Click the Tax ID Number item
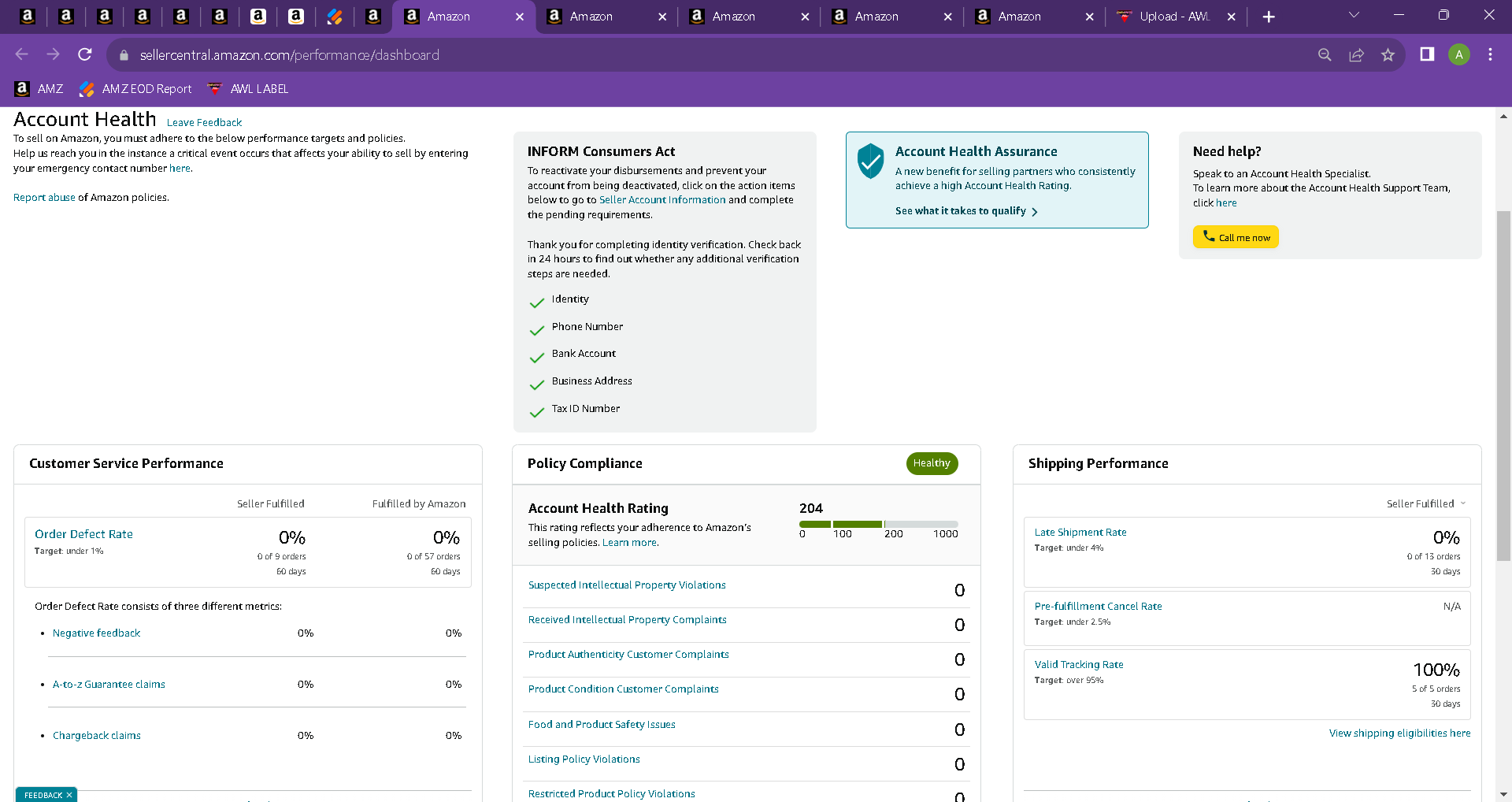The height and width of the screenshot is (802, 1512). [x=575, y=410]
